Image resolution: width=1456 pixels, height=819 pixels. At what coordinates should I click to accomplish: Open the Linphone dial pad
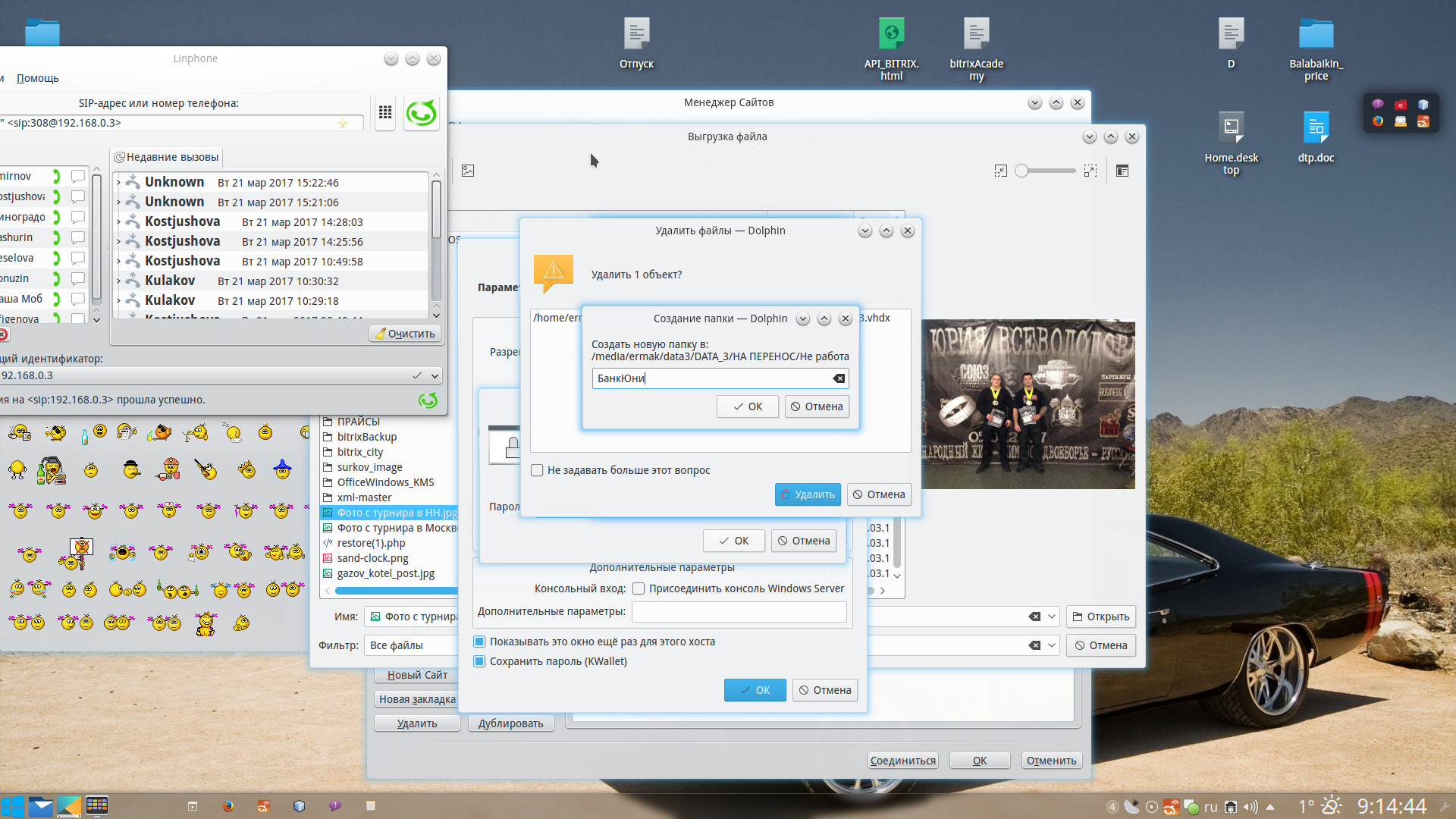385,112
